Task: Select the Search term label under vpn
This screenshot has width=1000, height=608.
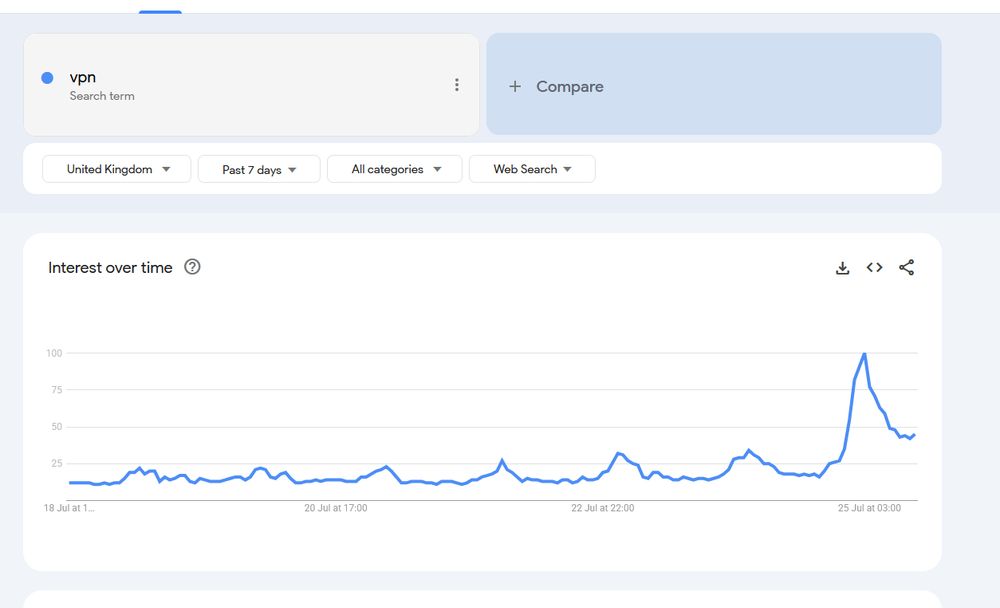Action: 102,96
